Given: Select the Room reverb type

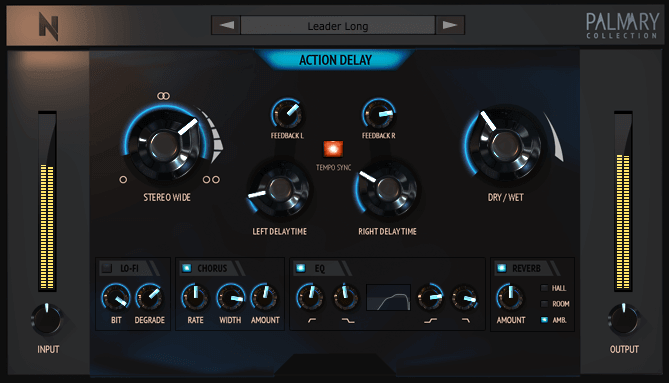Looking at the screenshot, I should (544, 304).
